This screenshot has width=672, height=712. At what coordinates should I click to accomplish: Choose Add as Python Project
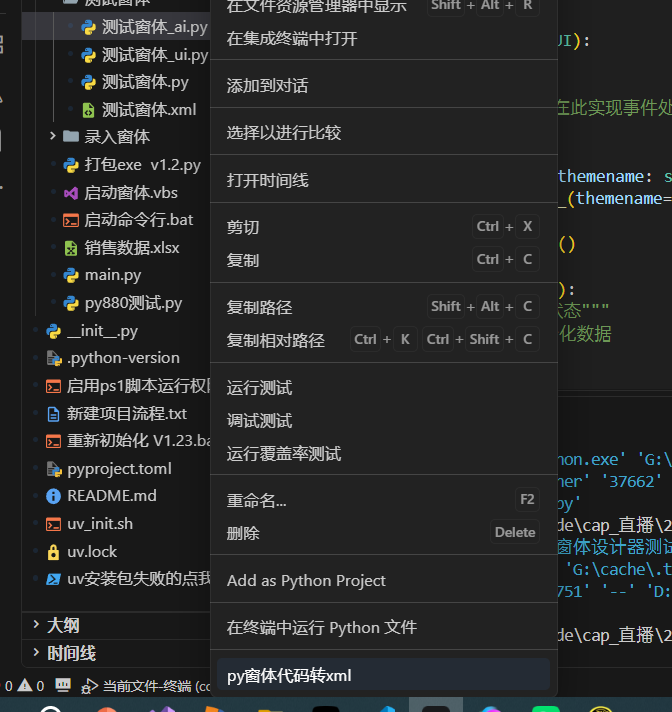(x=384, y=580)
